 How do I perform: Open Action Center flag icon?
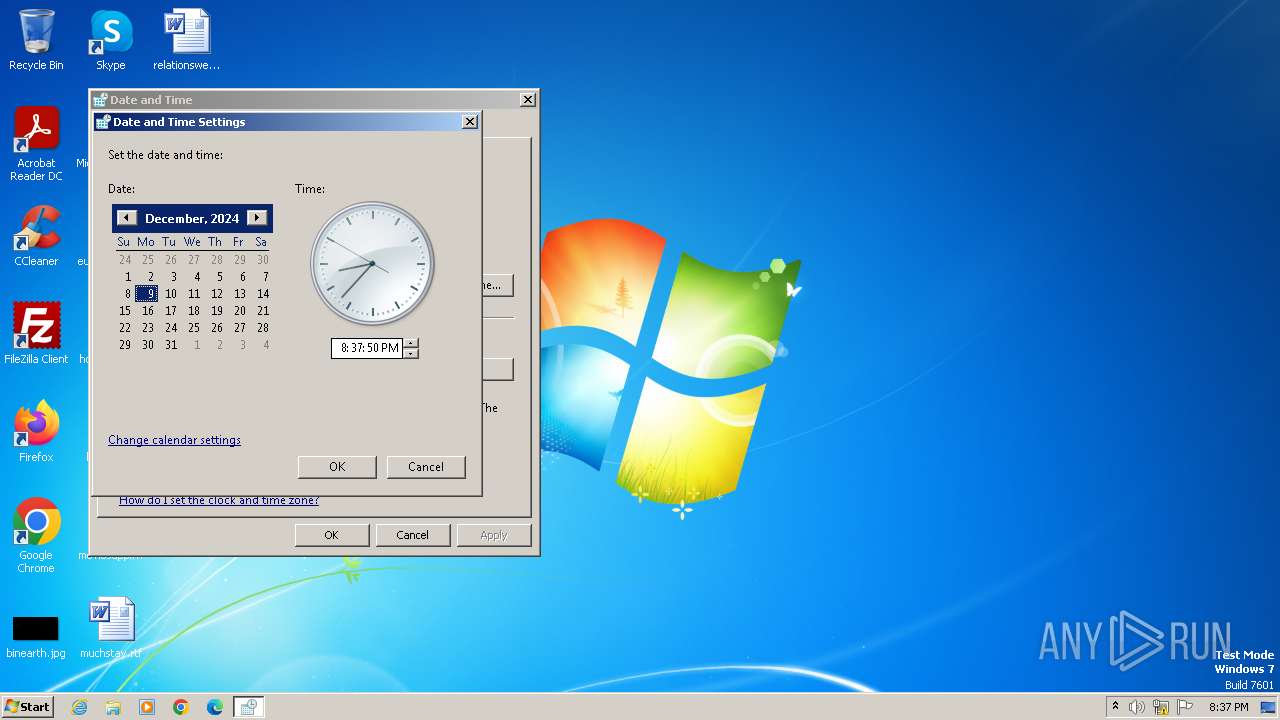pyautogui.click(x=1185, y=707)
